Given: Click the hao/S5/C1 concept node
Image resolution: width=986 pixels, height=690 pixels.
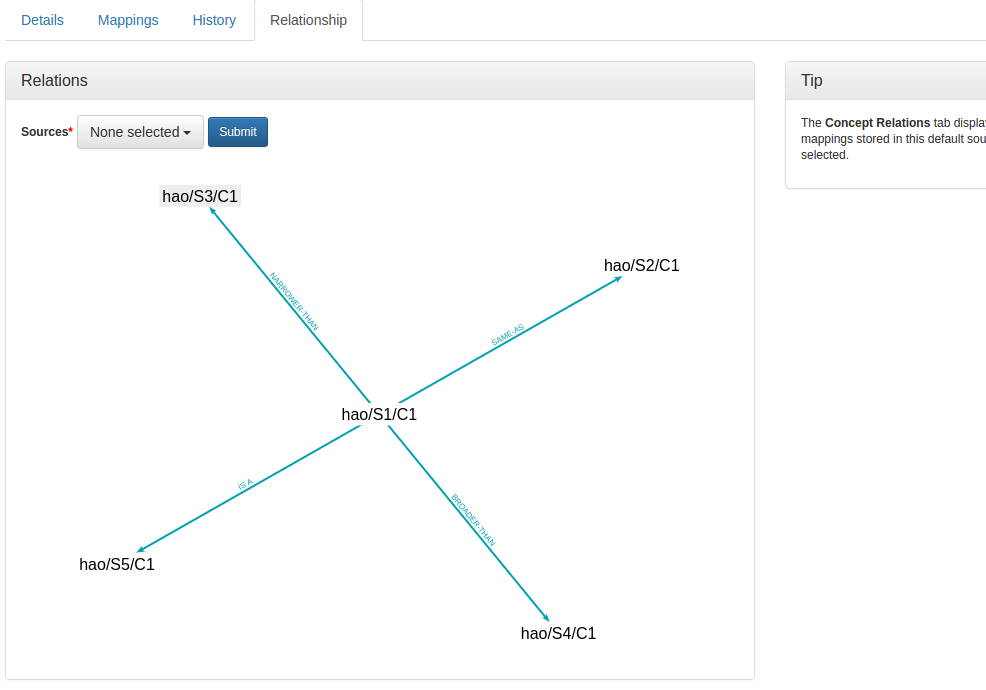Looking at the screenshot, I should (x=117, y=564).
